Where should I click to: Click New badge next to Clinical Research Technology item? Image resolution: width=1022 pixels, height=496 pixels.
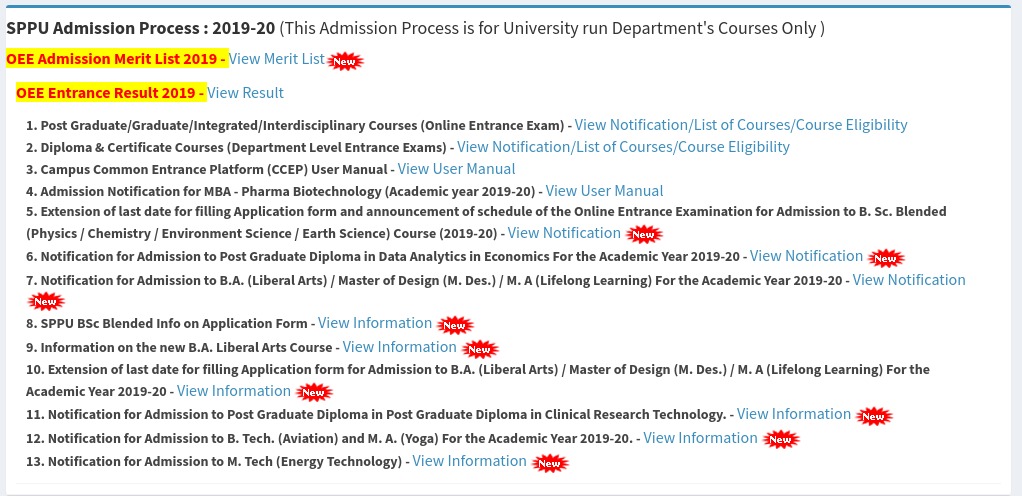point(874,416)
